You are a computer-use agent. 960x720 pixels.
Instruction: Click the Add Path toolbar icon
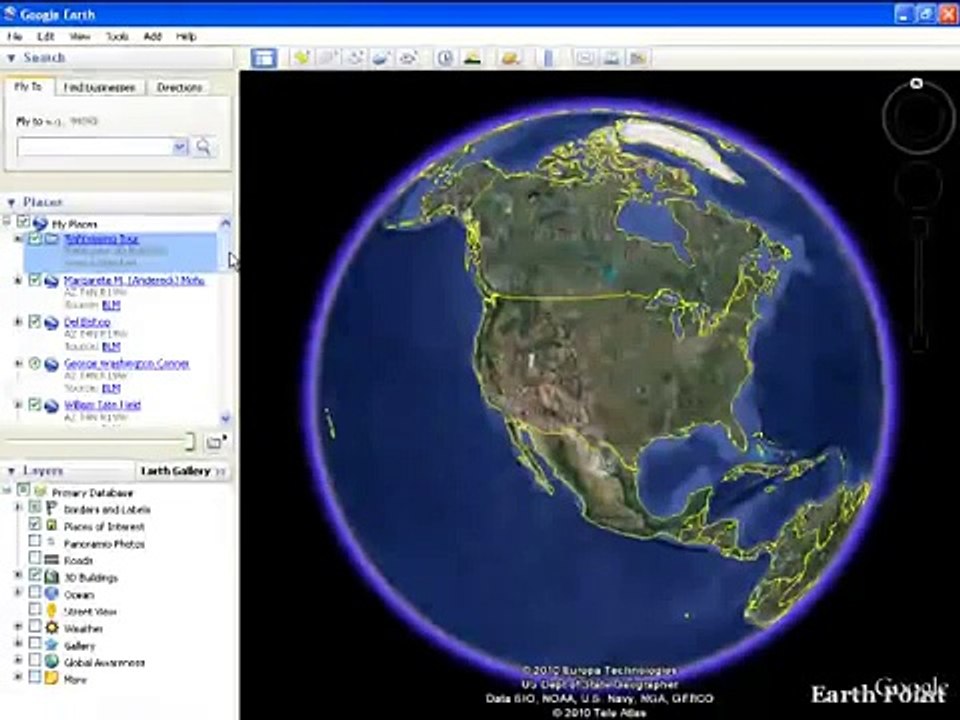(x=355, y=58)
